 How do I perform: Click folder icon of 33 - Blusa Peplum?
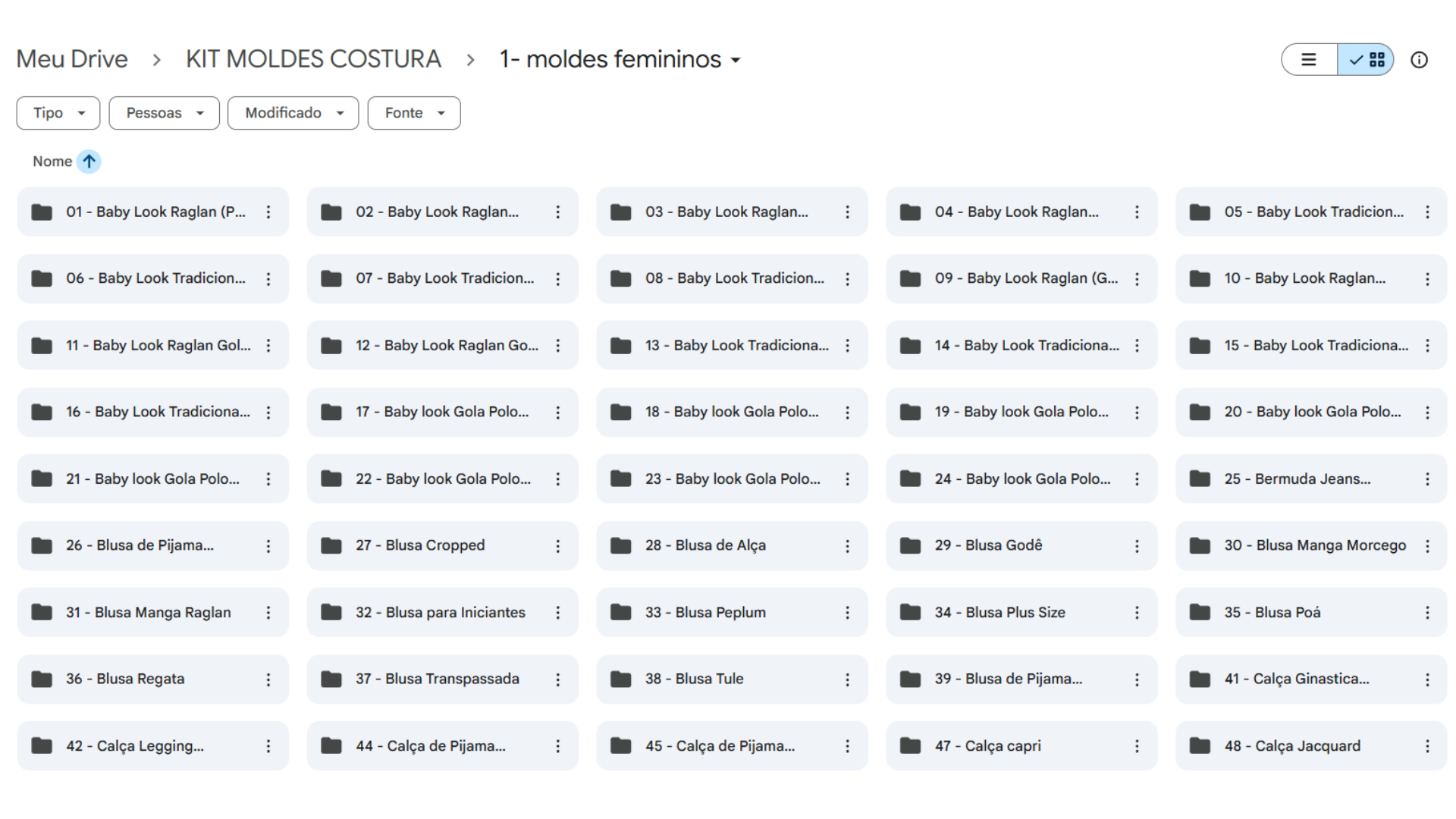pos(621,613)
